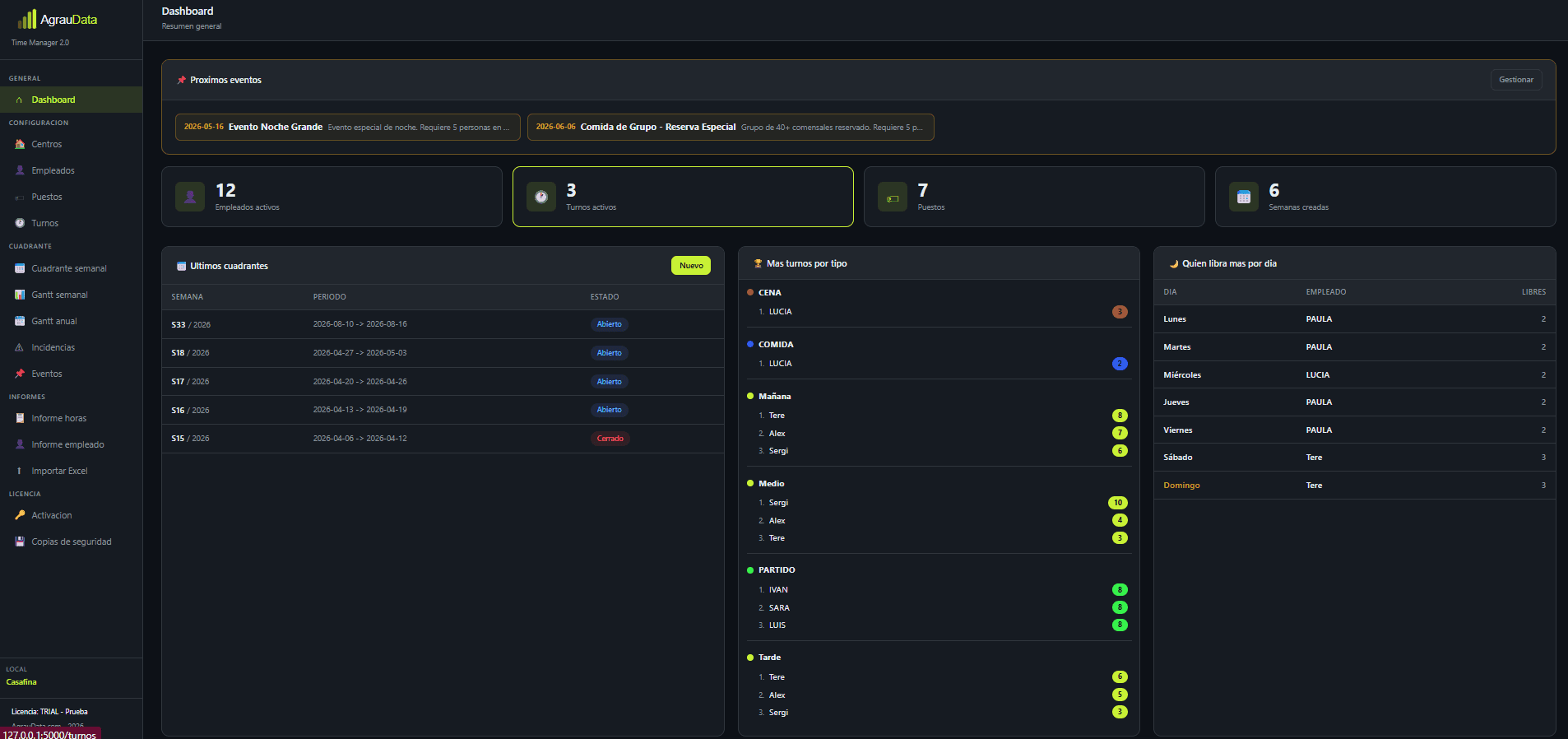Click the calendar icon beside Ultimos cuadrantes
The width and height of the screenshot is (1568, 739).
[181, 266]
